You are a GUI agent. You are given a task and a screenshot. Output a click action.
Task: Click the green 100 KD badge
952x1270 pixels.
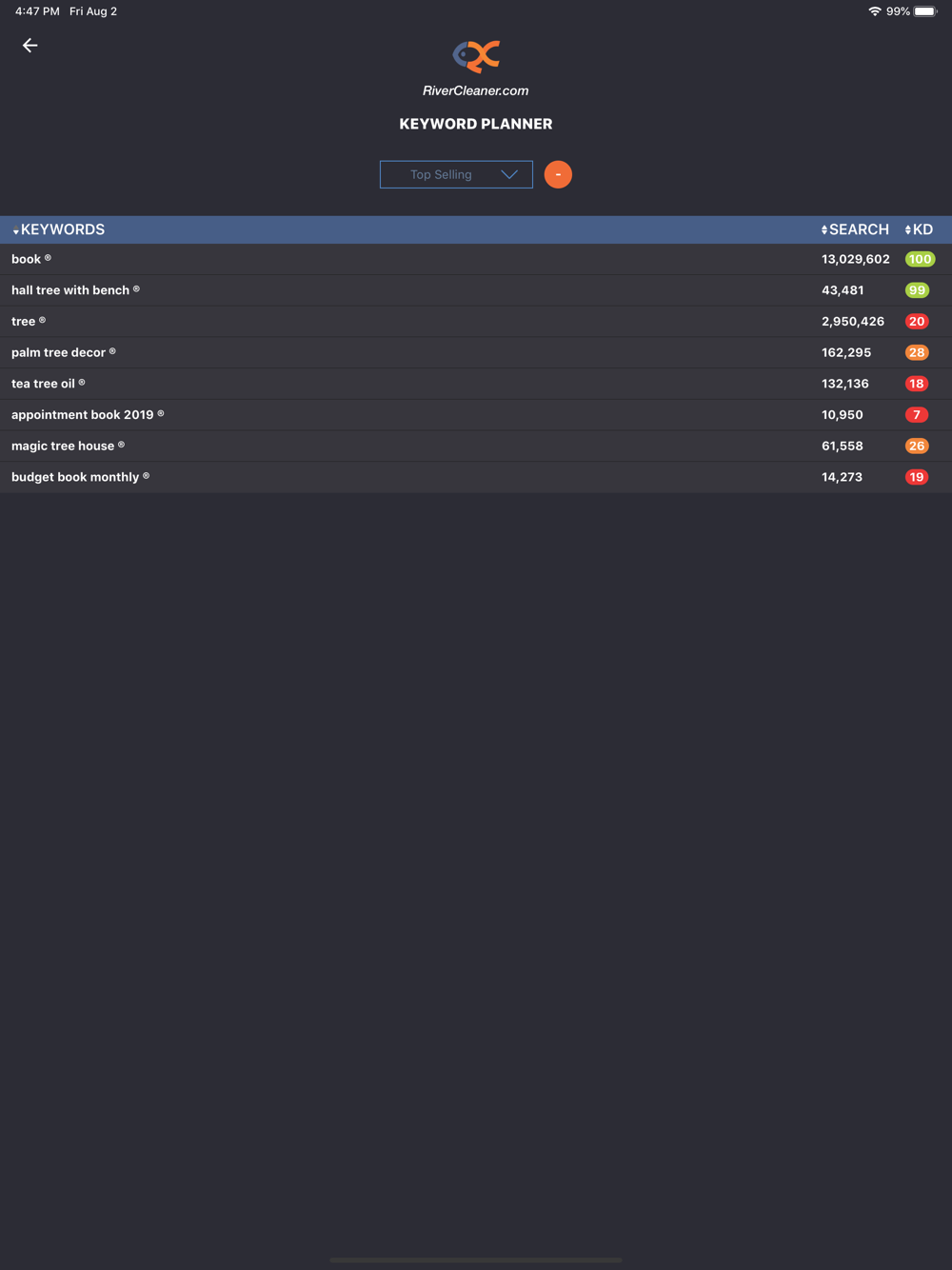[920, 259]
